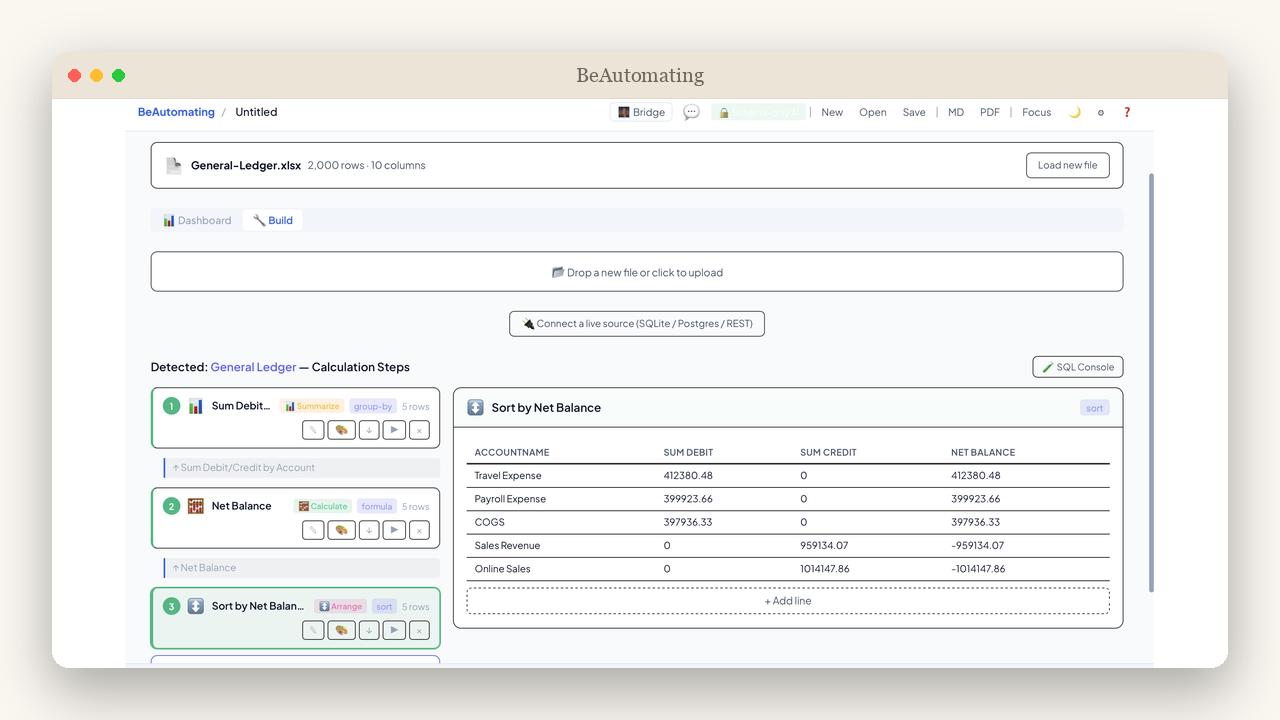Click the formula tag on step 2
This screenshot has height=720, width=1280.
(x=377, y=506)
